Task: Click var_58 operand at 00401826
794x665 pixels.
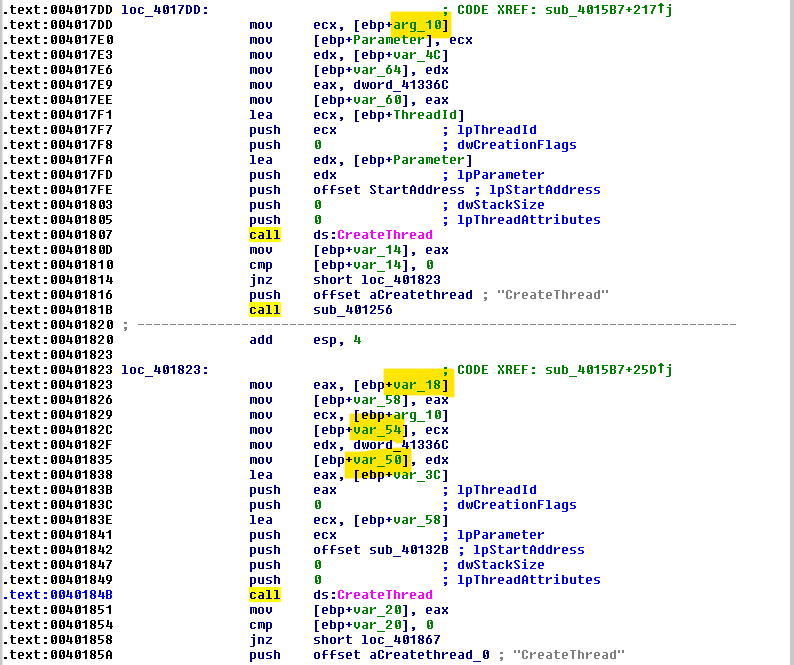Action: pyautogui.click(x=376, y=400)
